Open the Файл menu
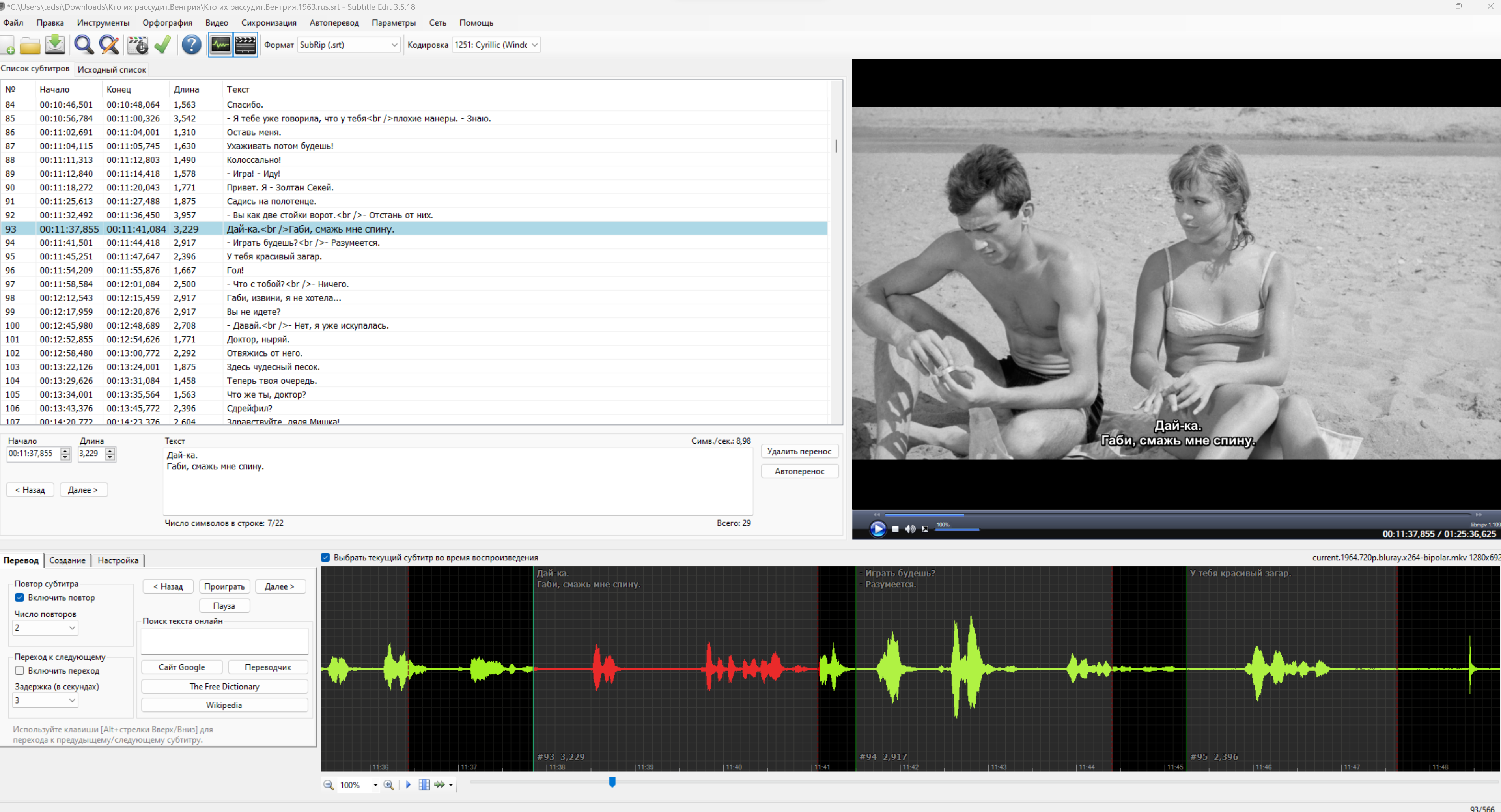The width and height of the screenshot is (1501, 812). pyautogui.click(x=13, y=23)
